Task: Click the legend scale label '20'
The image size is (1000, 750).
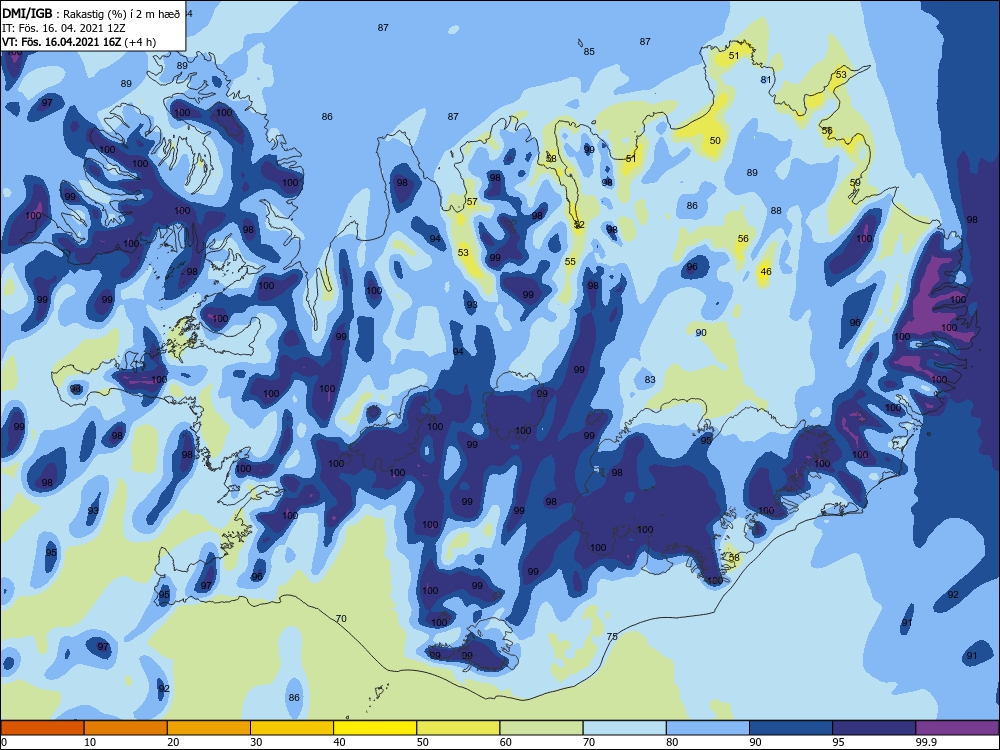Action: pos(173,742)
